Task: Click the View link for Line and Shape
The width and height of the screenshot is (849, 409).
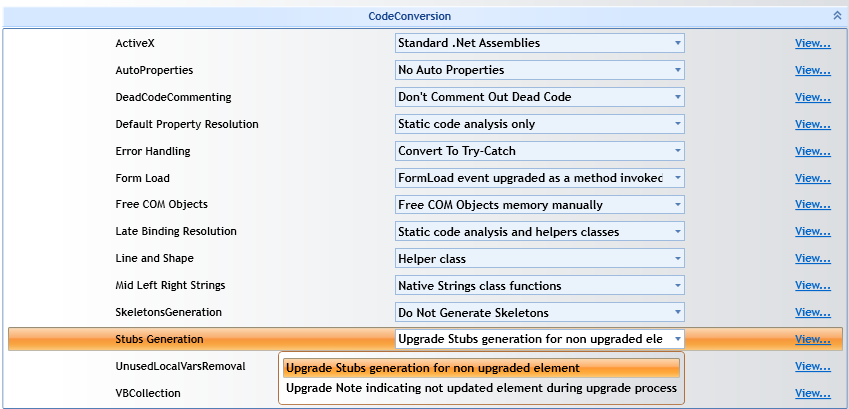Action: (813, 258)
